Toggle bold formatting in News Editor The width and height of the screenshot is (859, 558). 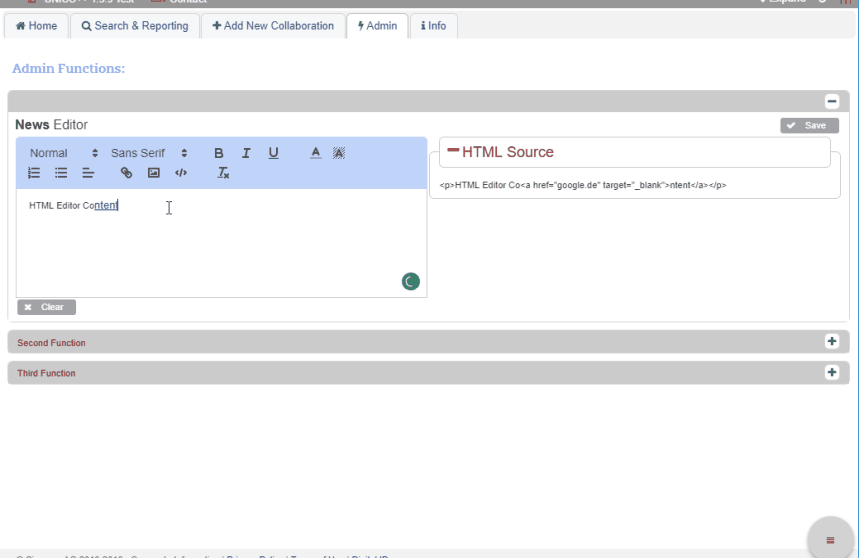(x=219, y=153)
